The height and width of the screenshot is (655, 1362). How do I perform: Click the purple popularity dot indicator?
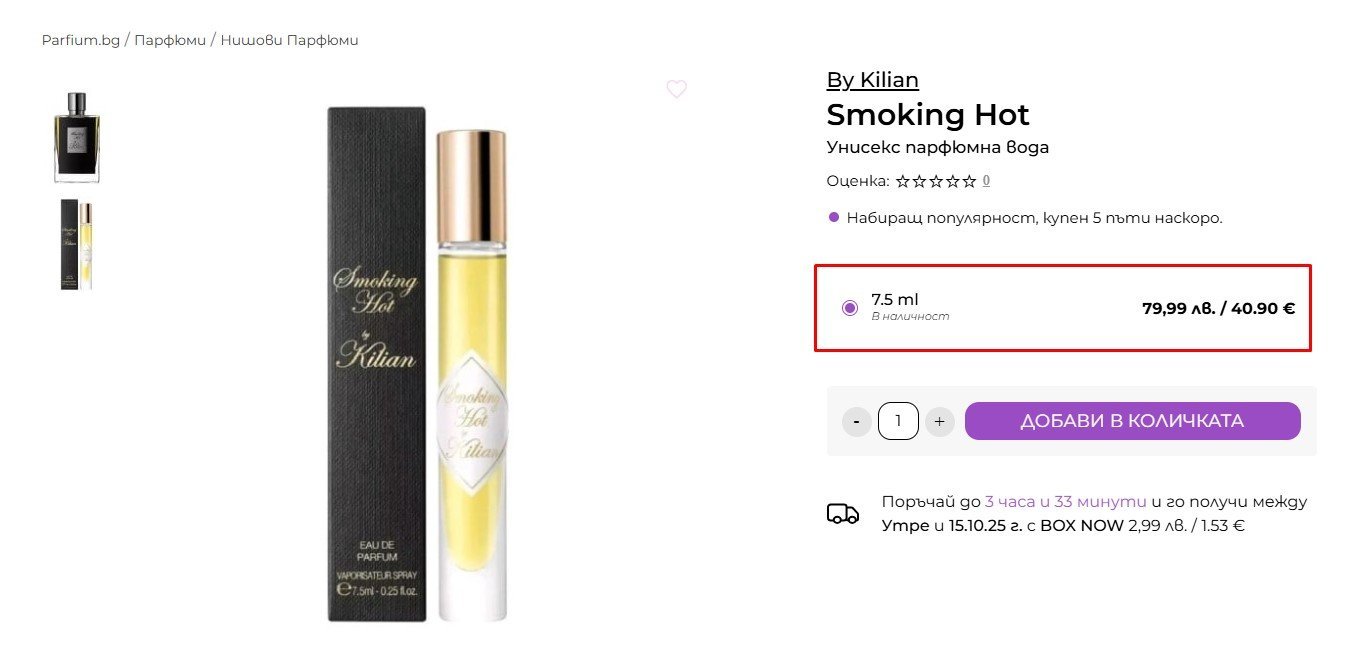pos(834,217)
